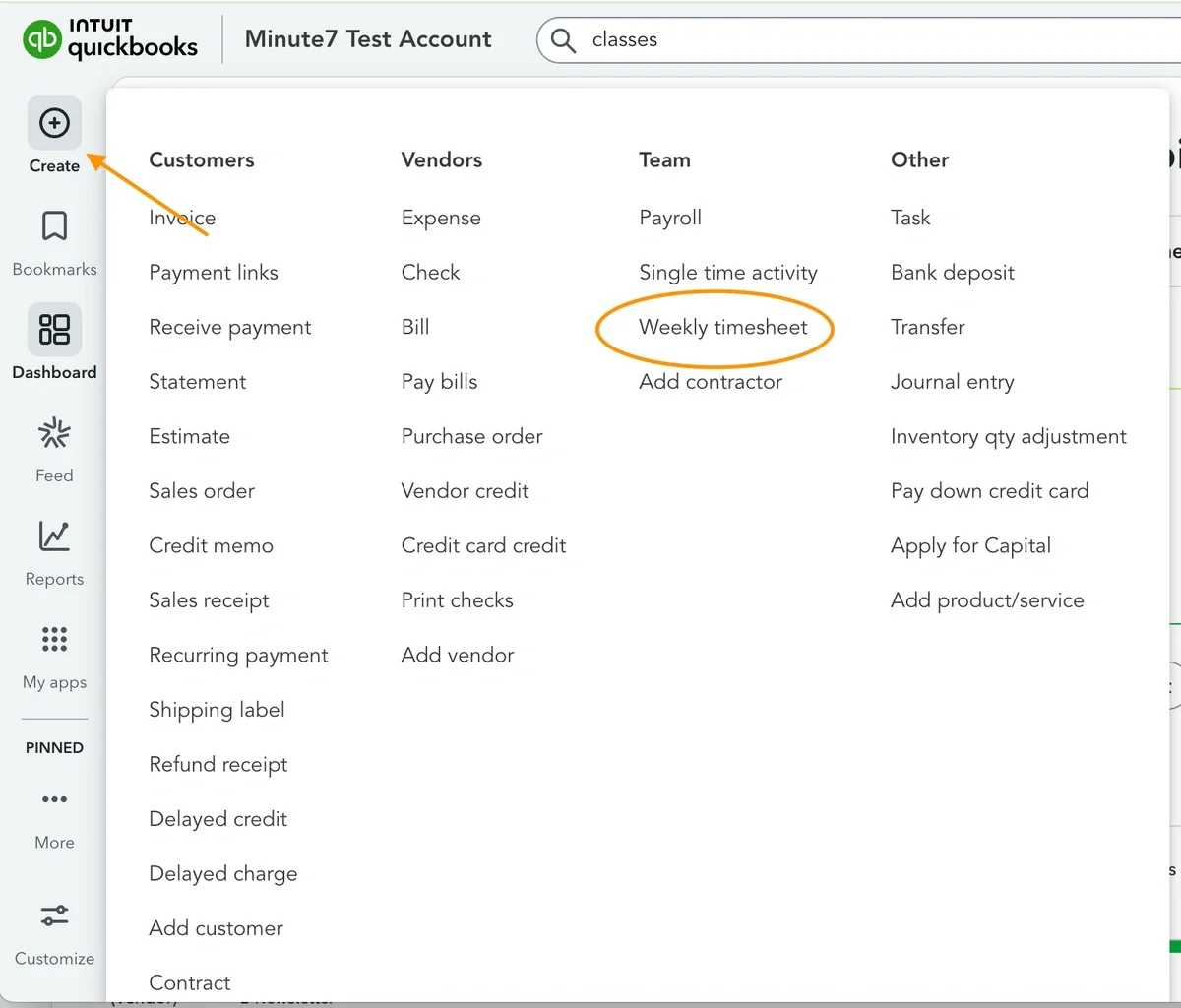The width and height of the screenshot is (1181, 1008).
Task: Go to Dashboard via sidebar icon
Action: [x=54, y=330]
